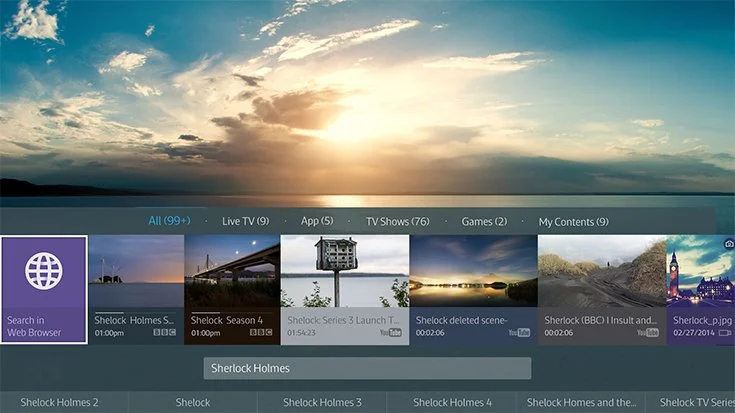Viewport: 735px width, 413px height.
Task: Switch to the App (5) tab
Action: click(x=317, y=221)
